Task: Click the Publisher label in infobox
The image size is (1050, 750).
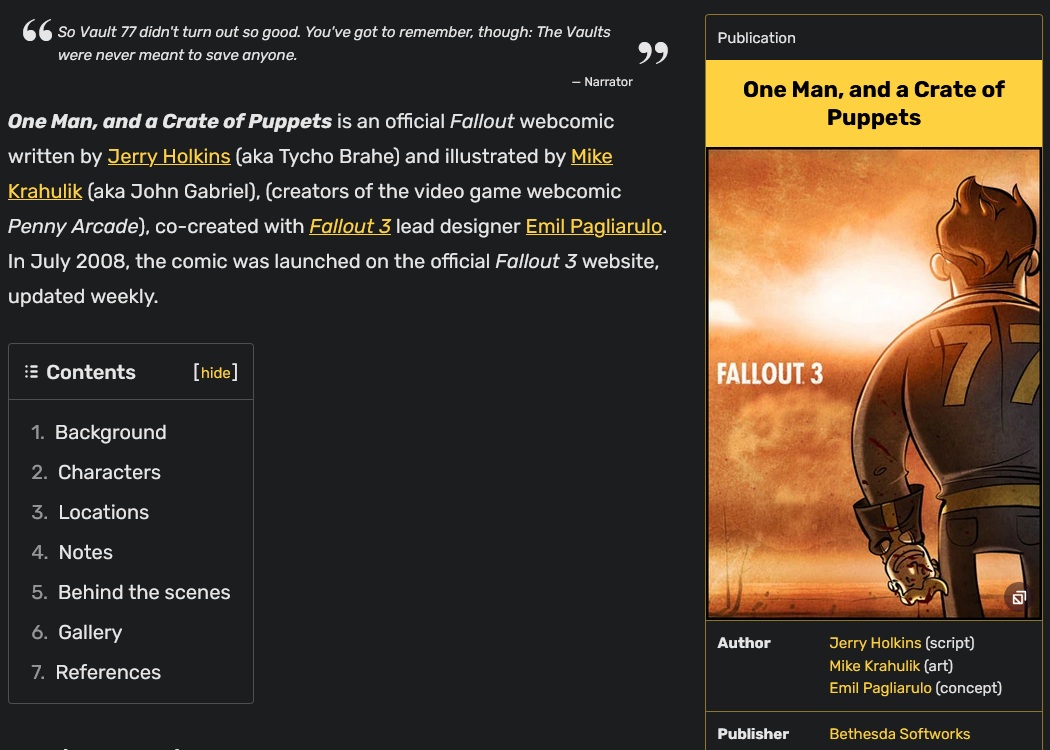Action: tap(753, 734)
